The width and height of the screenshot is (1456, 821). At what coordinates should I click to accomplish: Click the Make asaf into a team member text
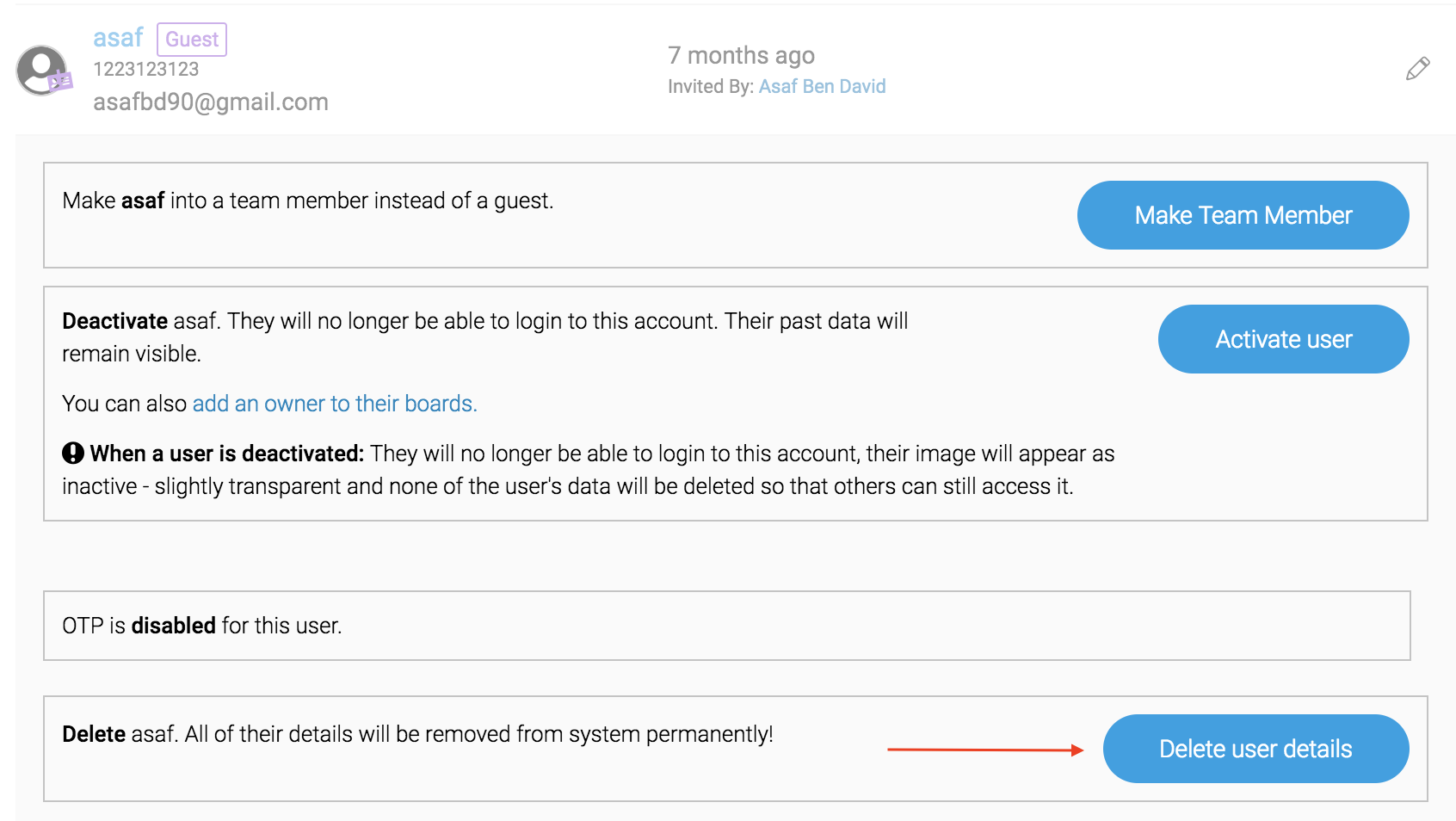308,201
